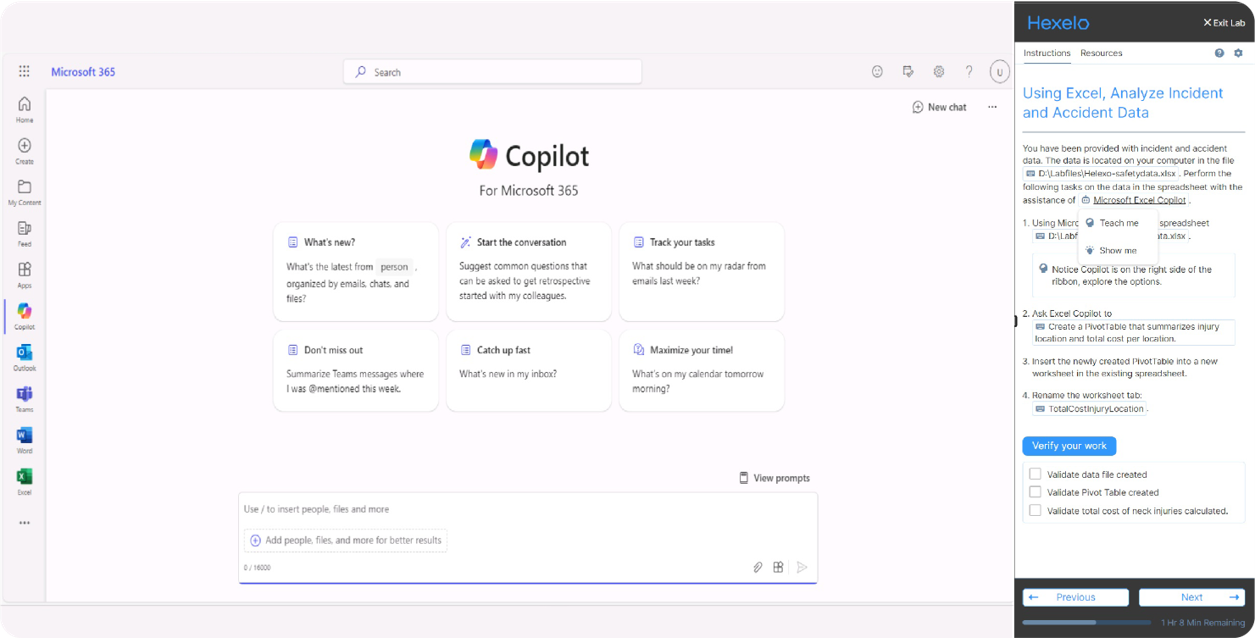Check Validate Pivot Table created checkbox
The image size is (1255, 638).
tap(1035, 492)
